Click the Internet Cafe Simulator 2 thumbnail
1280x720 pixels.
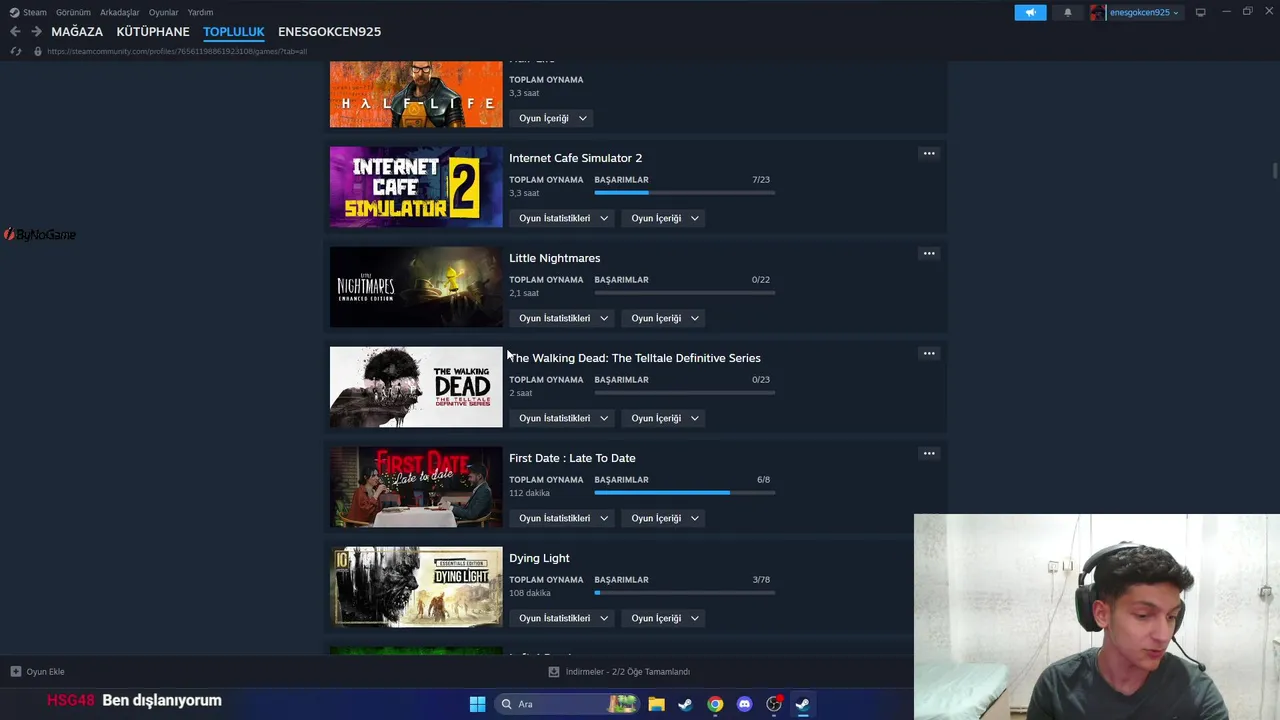click(416, 187)
